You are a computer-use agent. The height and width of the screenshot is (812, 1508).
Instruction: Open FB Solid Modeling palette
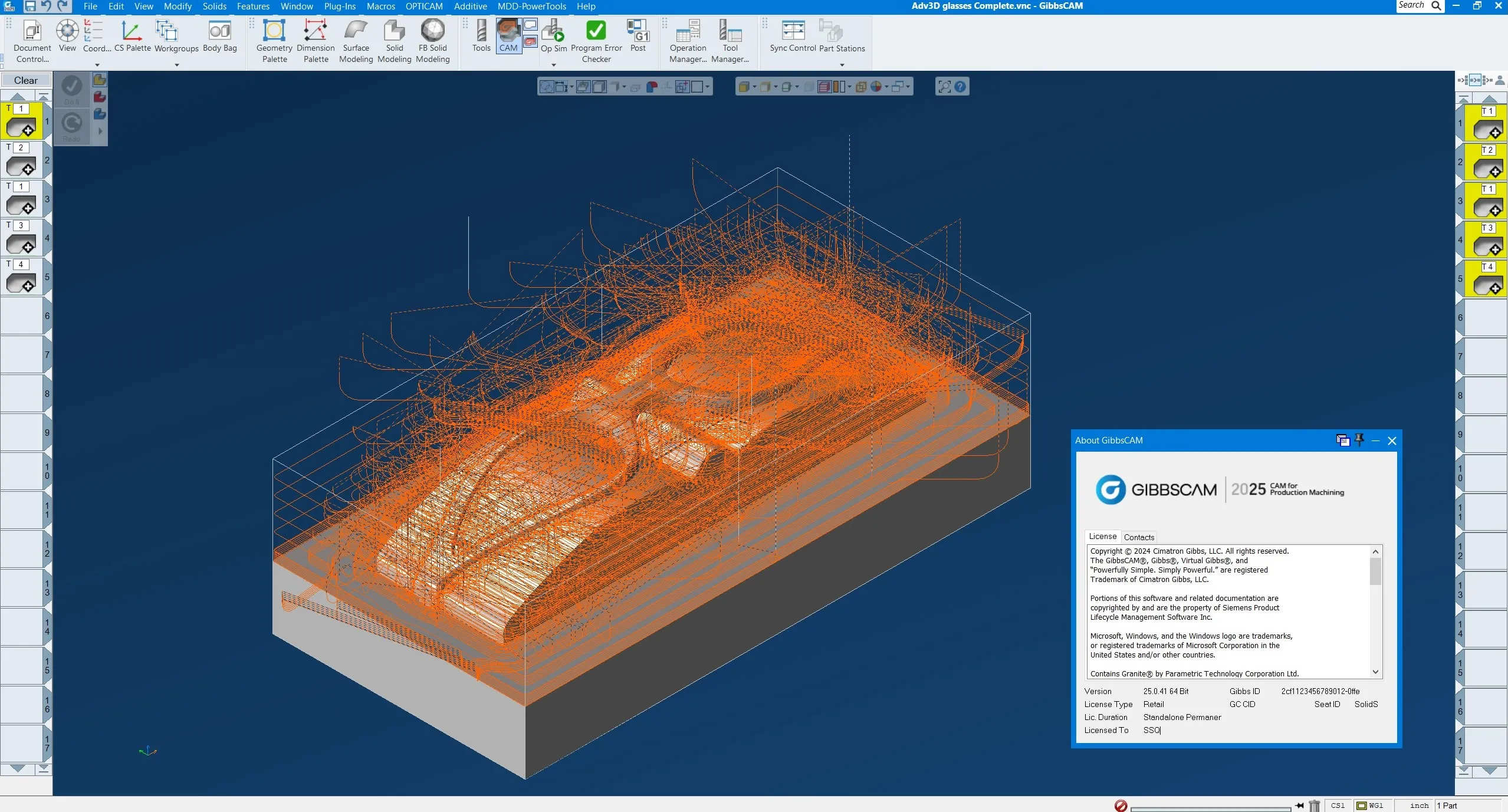[x=432, y=41]
